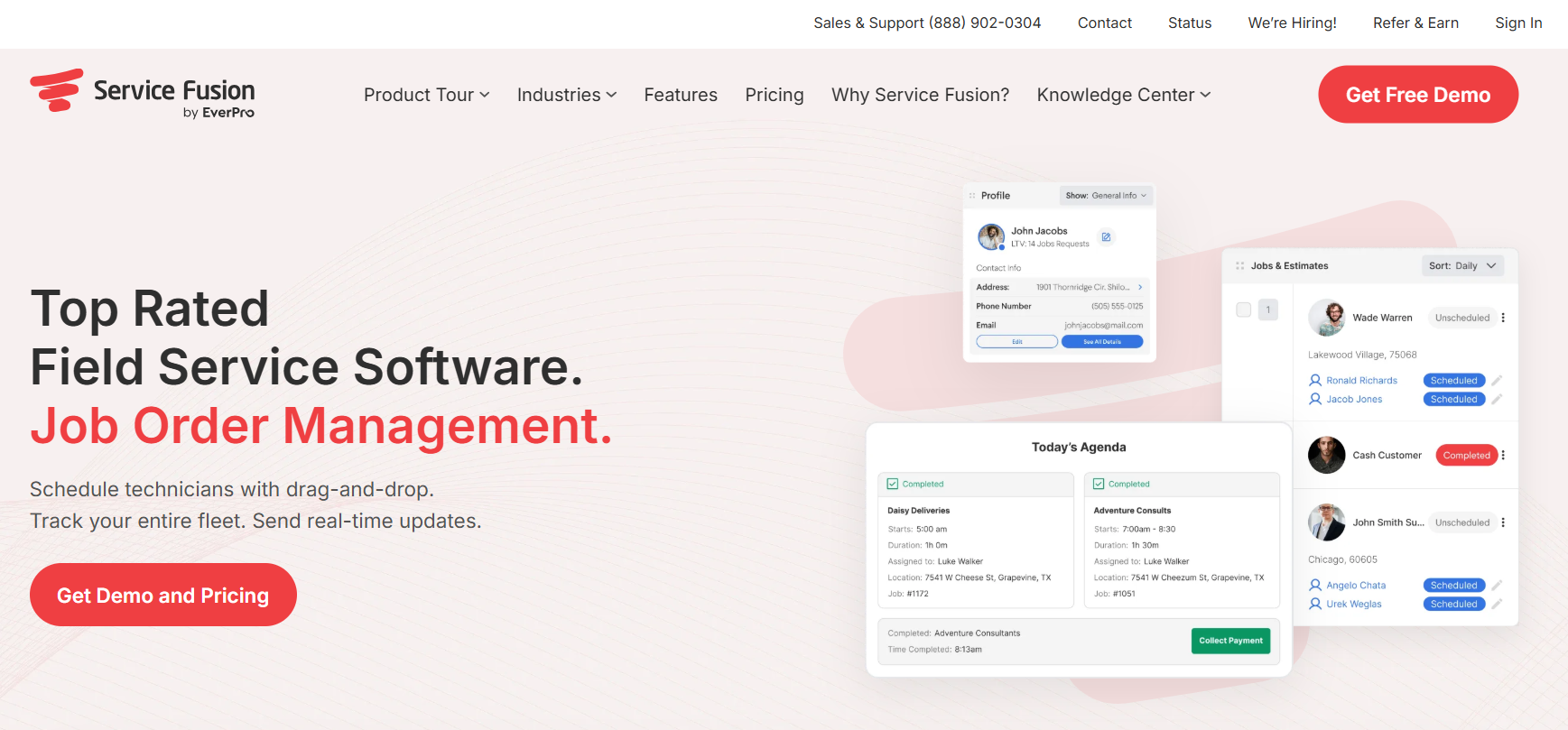This screenshot has width=1568, height=730.
Task: Open the Pricing page
Action: [x=775, y=95]
